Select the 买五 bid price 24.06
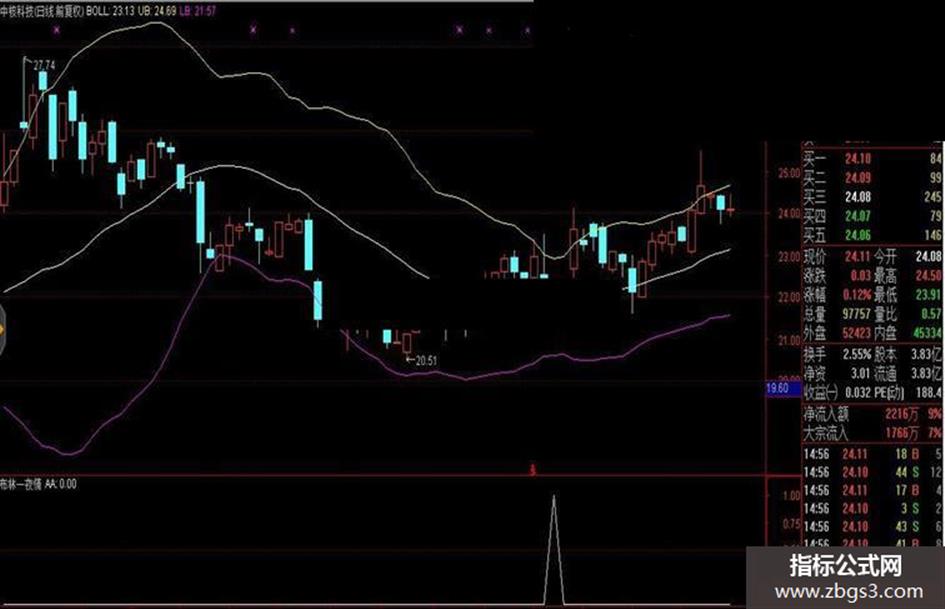 click(858, 235)
